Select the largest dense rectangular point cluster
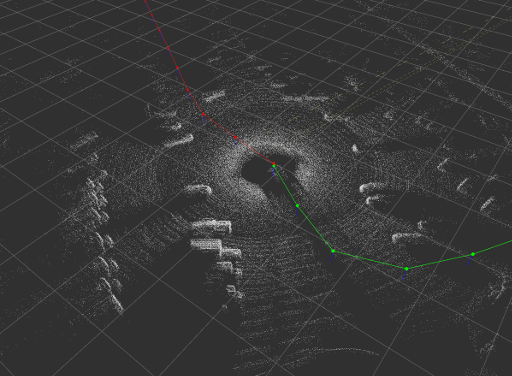 [x=211, y=226]
